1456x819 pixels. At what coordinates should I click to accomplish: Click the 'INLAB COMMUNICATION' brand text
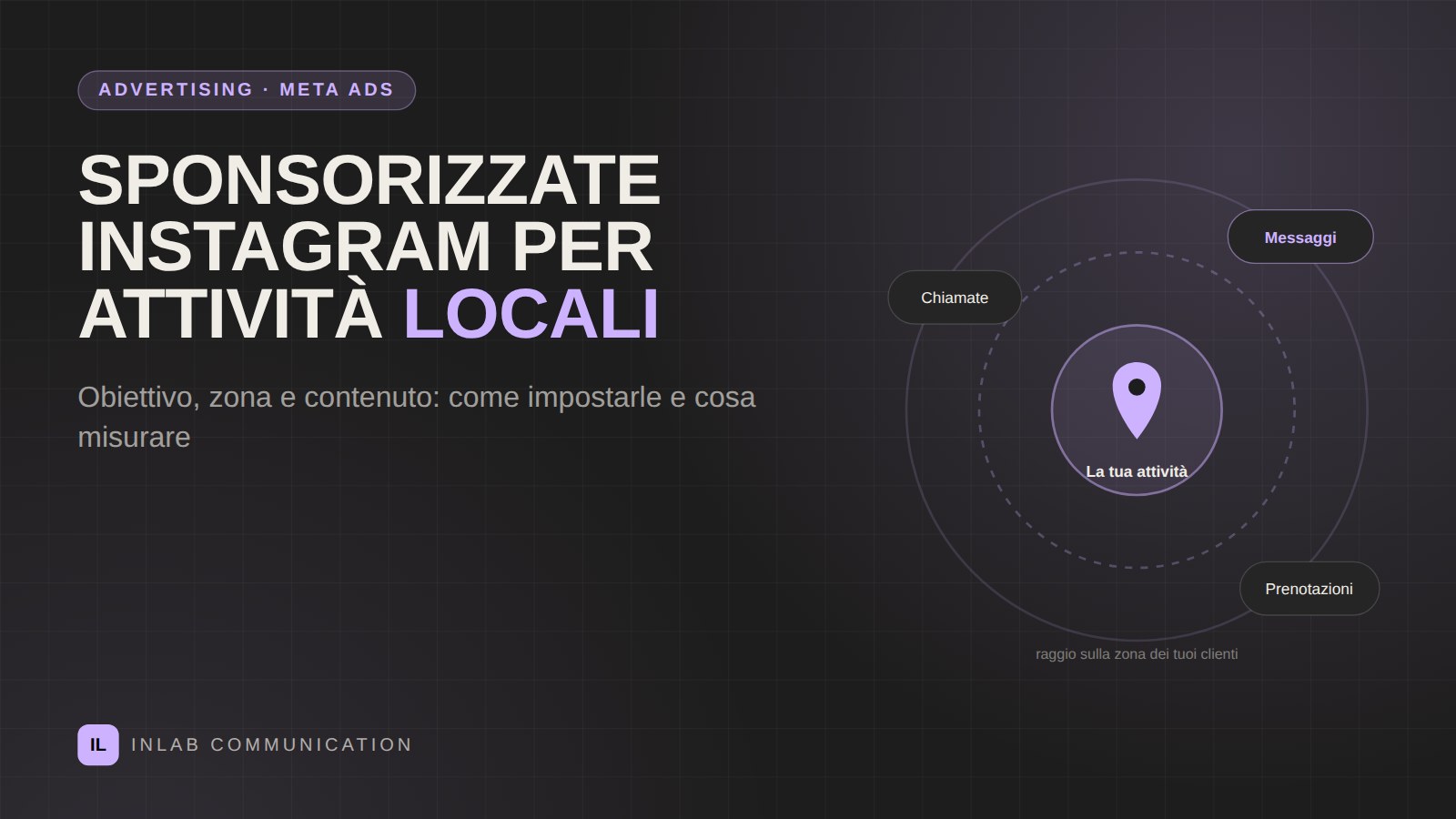coord(272,744)
